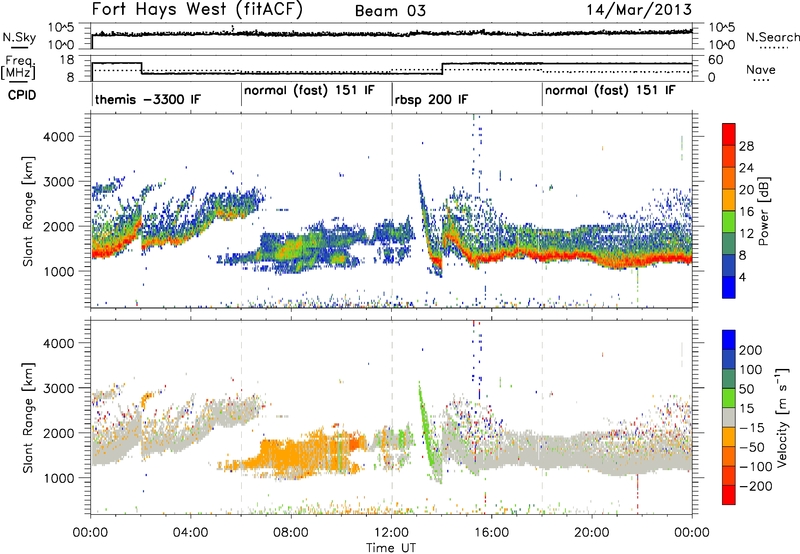Click the 'Nave' legend label

coord(761,69)
